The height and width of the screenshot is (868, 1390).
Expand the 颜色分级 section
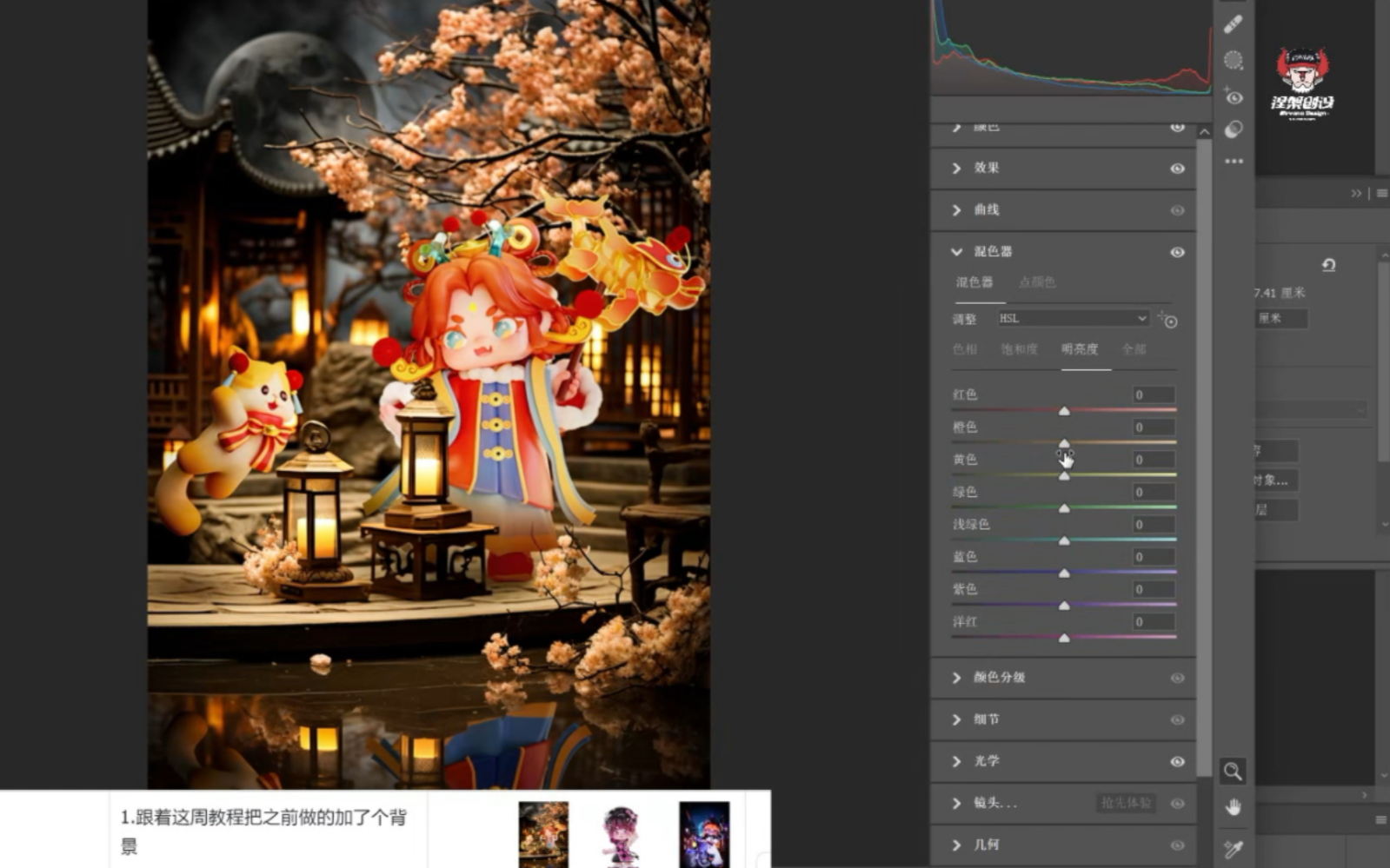coord(957,678)
